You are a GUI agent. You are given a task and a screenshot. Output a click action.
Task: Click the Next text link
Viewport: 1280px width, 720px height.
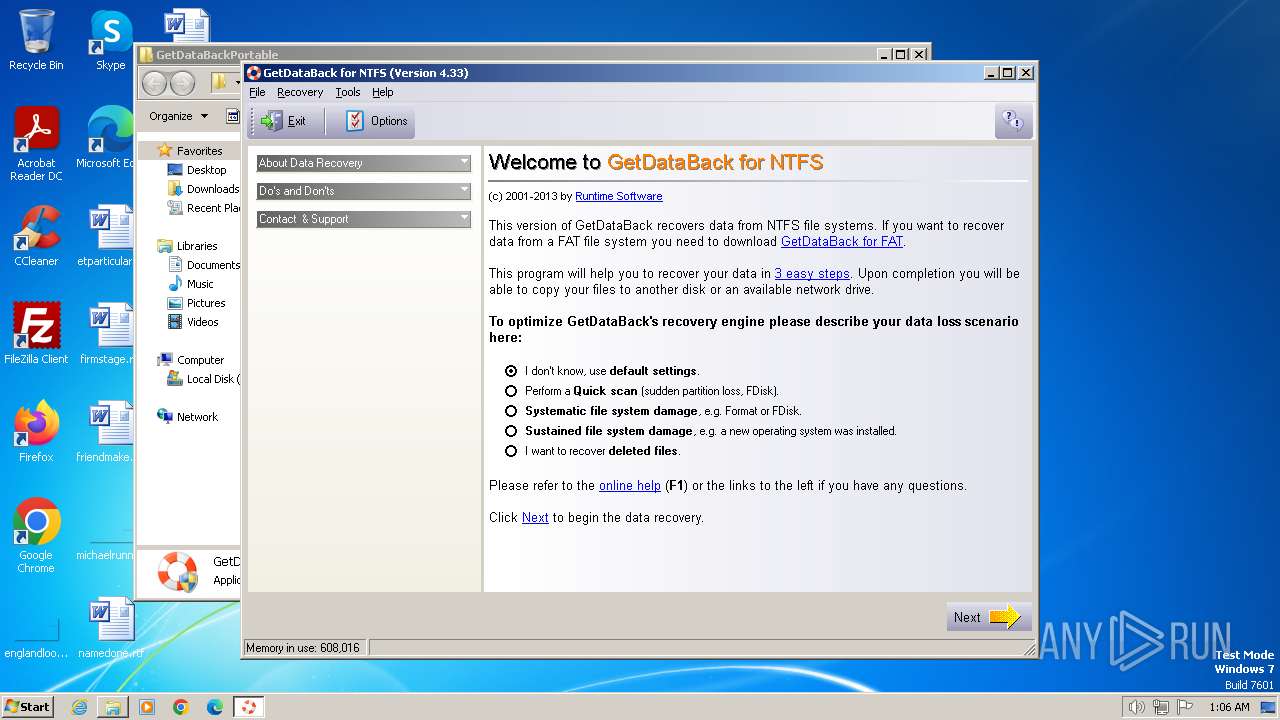pyautogui.click(x=535, y=517)
